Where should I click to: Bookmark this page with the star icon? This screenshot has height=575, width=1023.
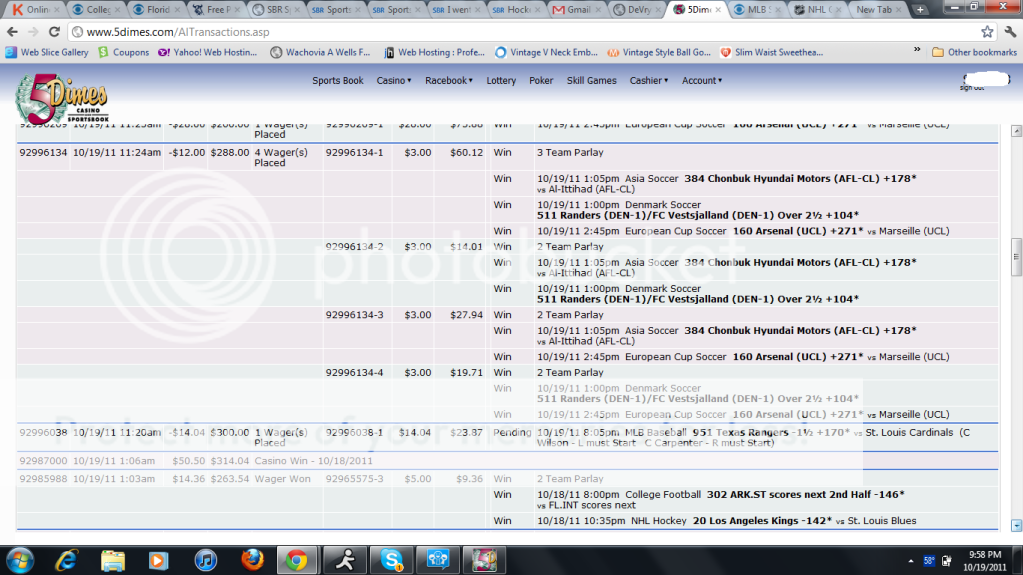coord(986,32)
